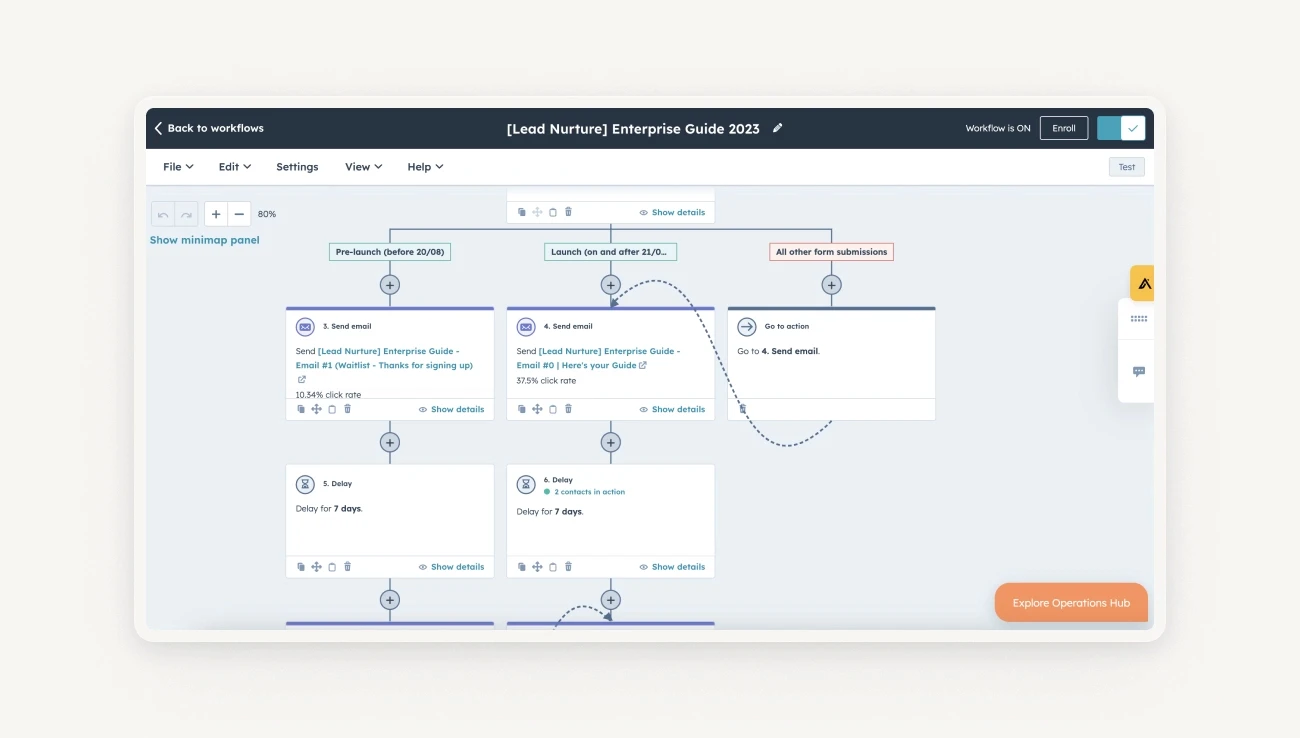Open Email #1 Waitlist email link
1300x738 pixels.
pos(384,358)
